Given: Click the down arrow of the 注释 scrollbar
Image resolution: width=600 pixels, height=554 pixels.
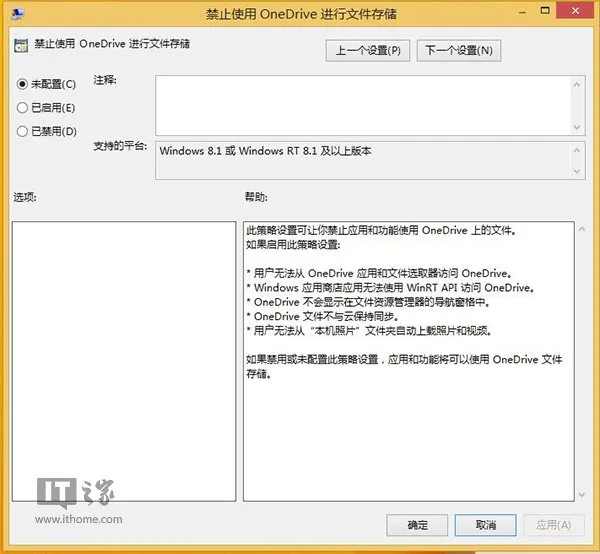Looking at the screenshot, I should pyautogui.click(x=577, y=127).
